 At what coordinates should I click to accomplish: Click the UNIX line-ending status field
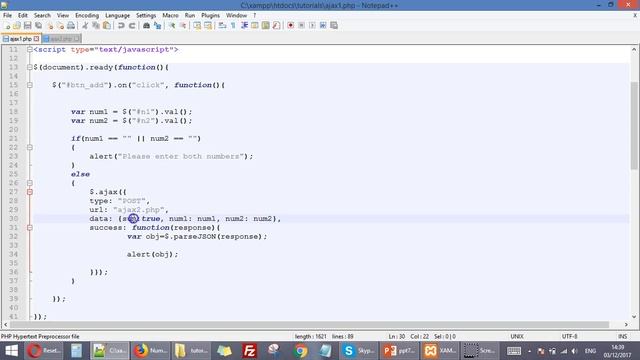pos(517,337)
